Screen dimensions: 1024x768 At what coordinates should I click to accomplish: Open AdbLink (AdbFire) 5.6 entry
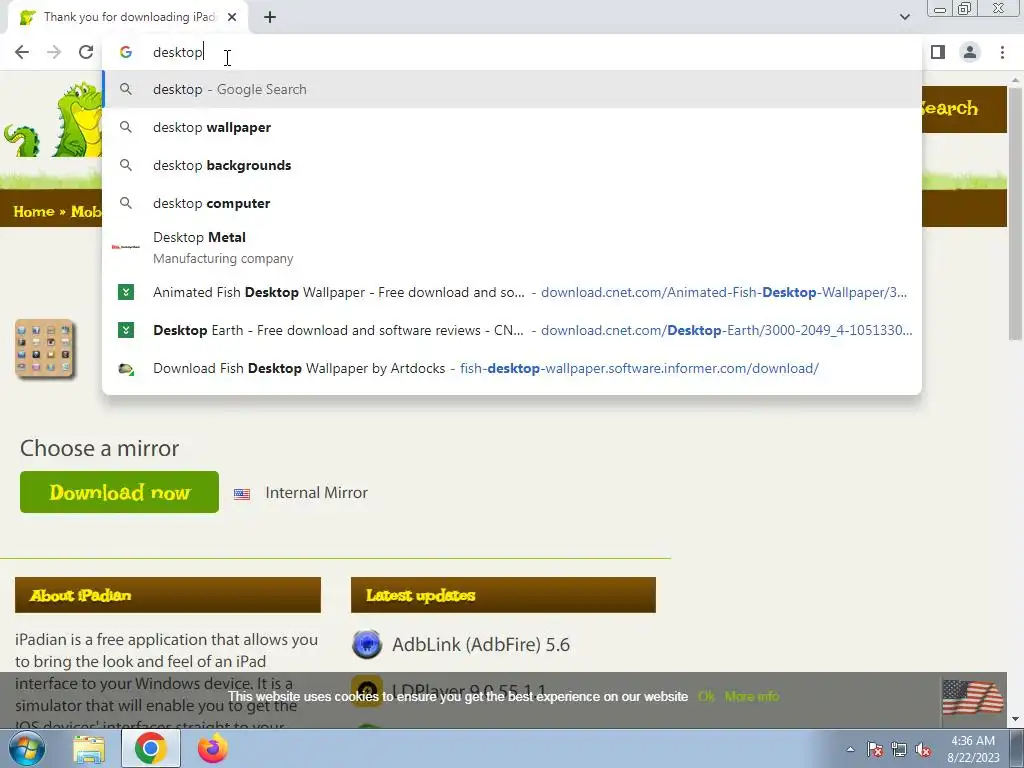pos(481,645)
